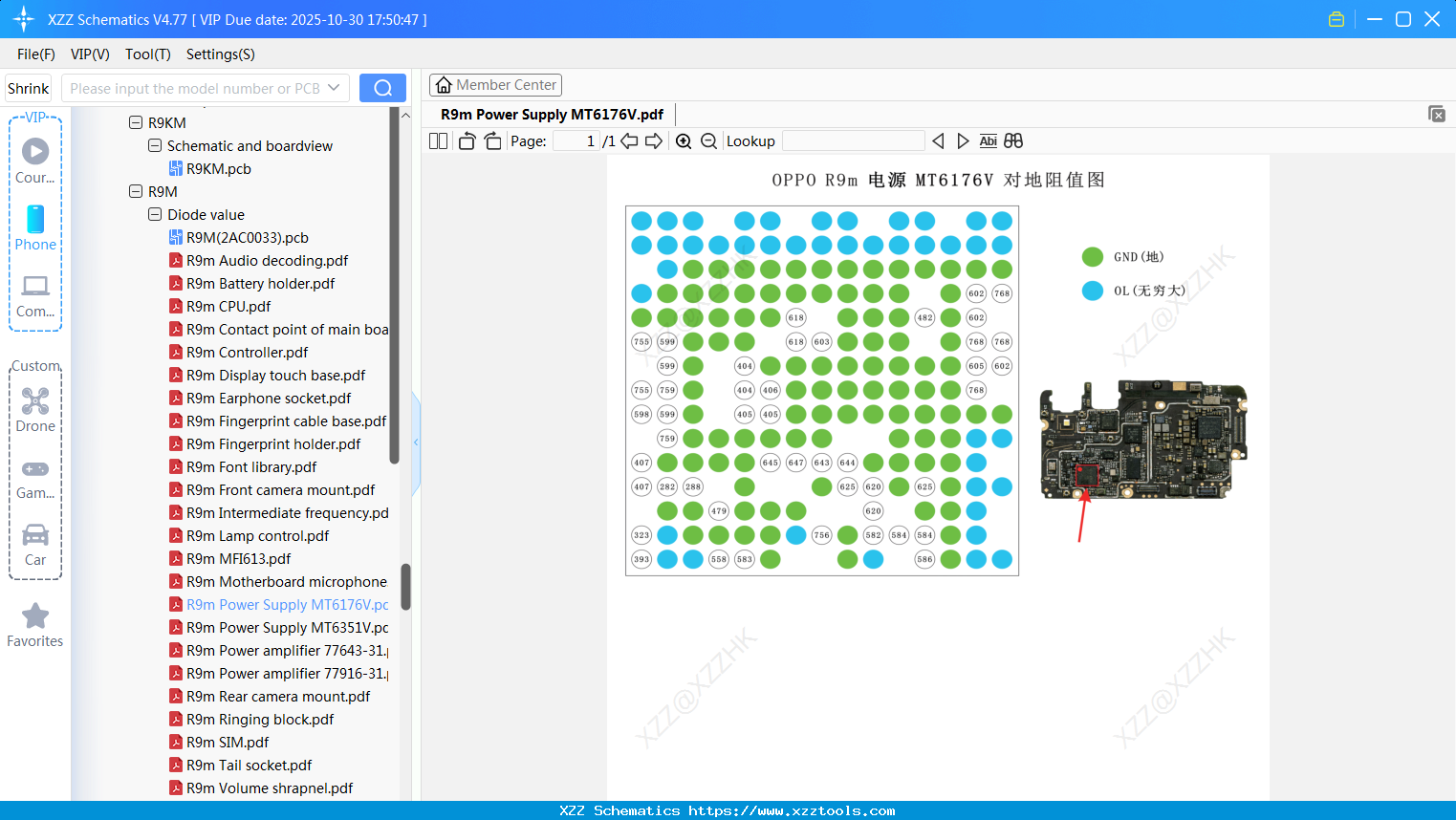Click the Shrink button
Image resolution: width=1456 pixels, height=820 pixels.
[x=28, y=88]
